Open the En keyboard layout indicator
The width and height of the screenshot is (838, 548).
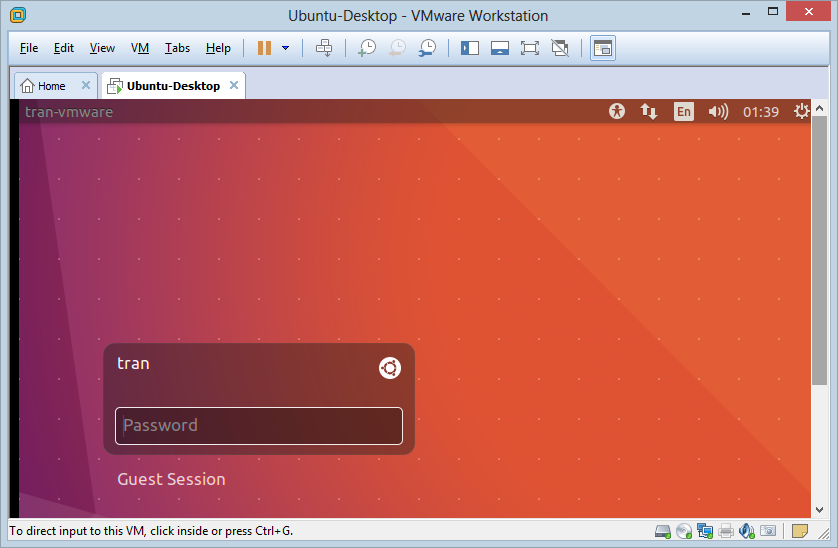[x=684, y=111]
